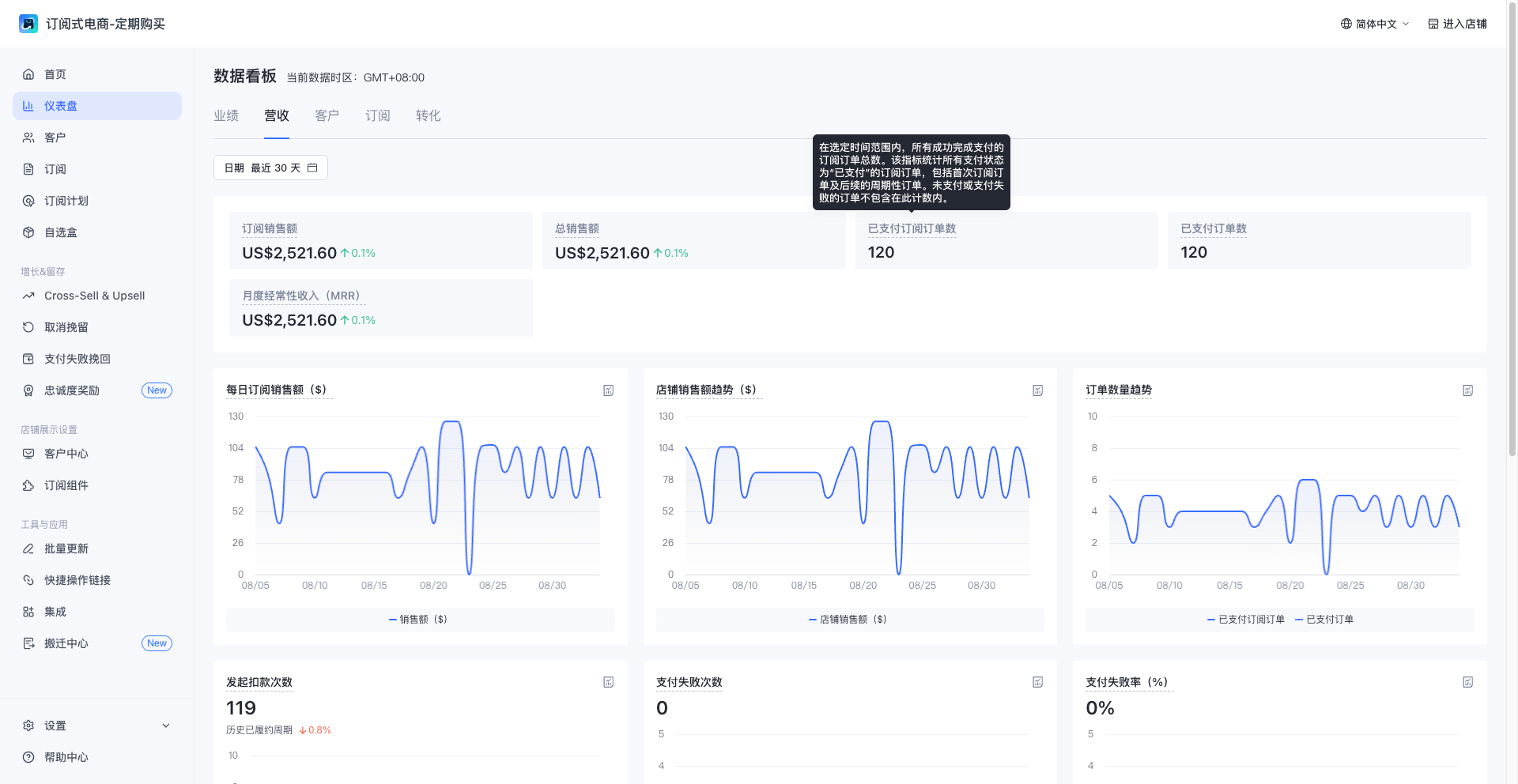1518x784 pixels.
Task: Click the 月度经常性收入（MRR） metric label
Action: (x=304, y=296)
